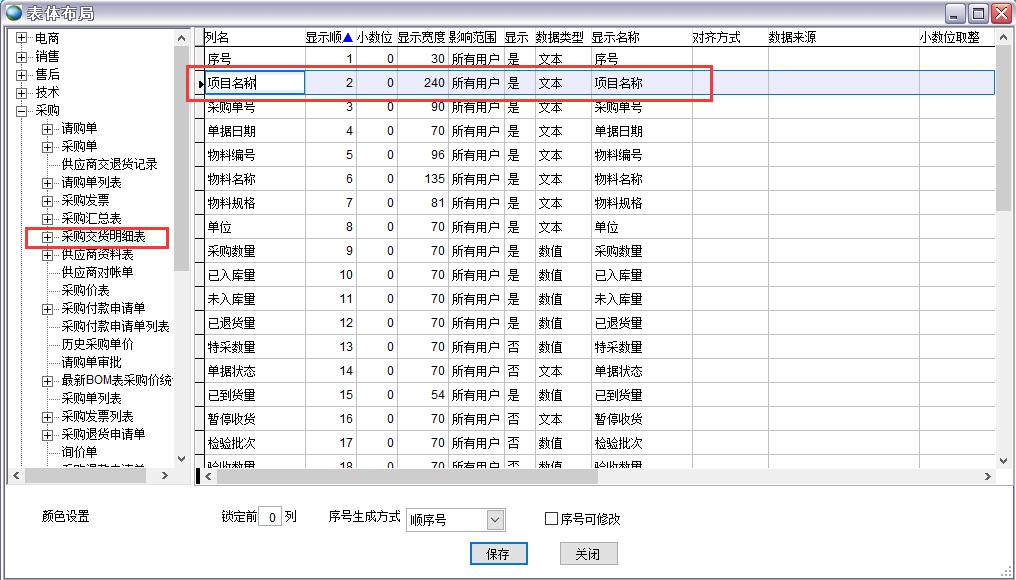The image size is (1016, 580).
Task: Sort by the 显示顺 column header
Action: (x=328, y=37)
